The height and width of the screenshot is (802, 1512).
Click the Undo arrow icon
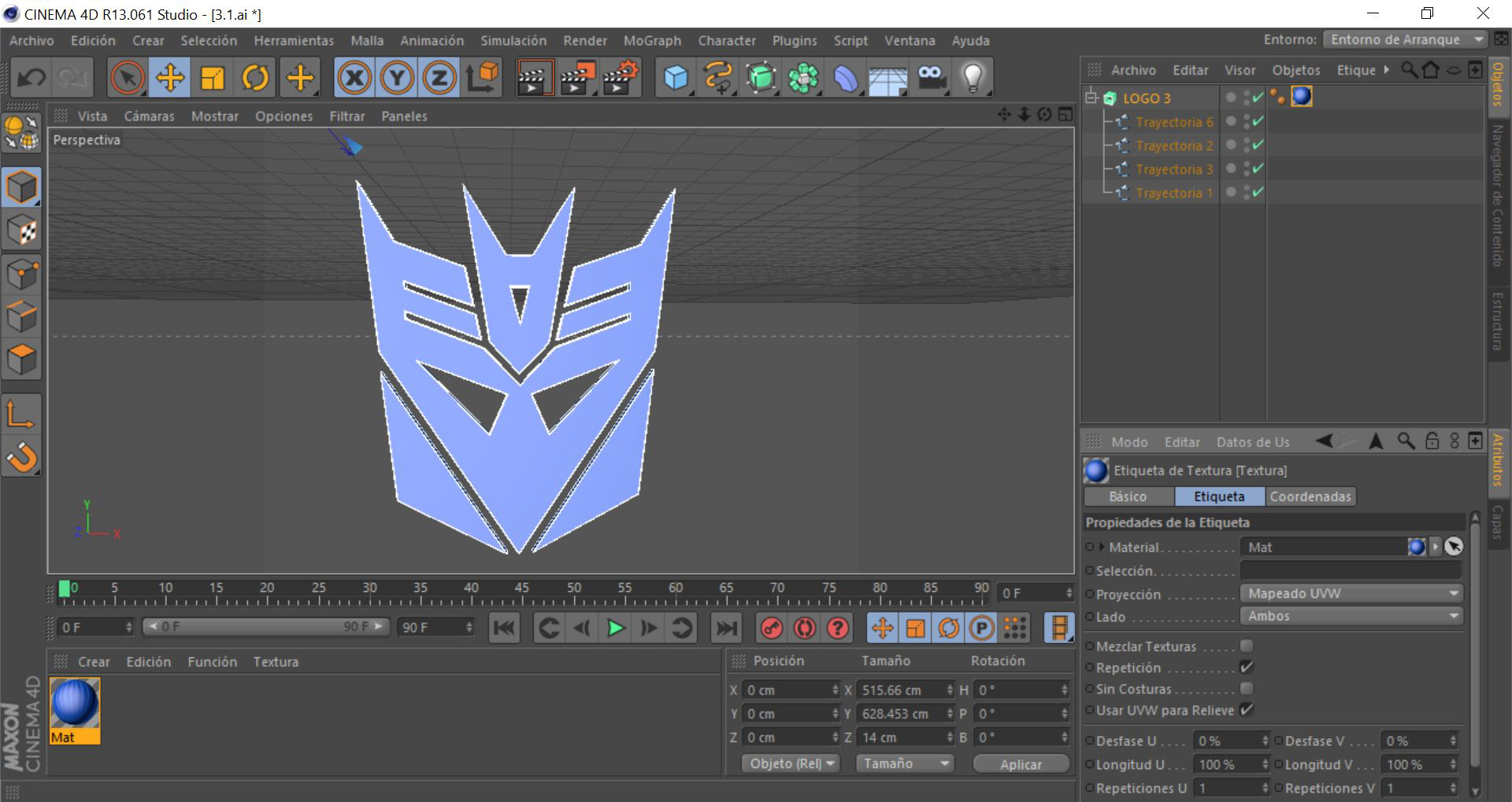tap(31, 78)
